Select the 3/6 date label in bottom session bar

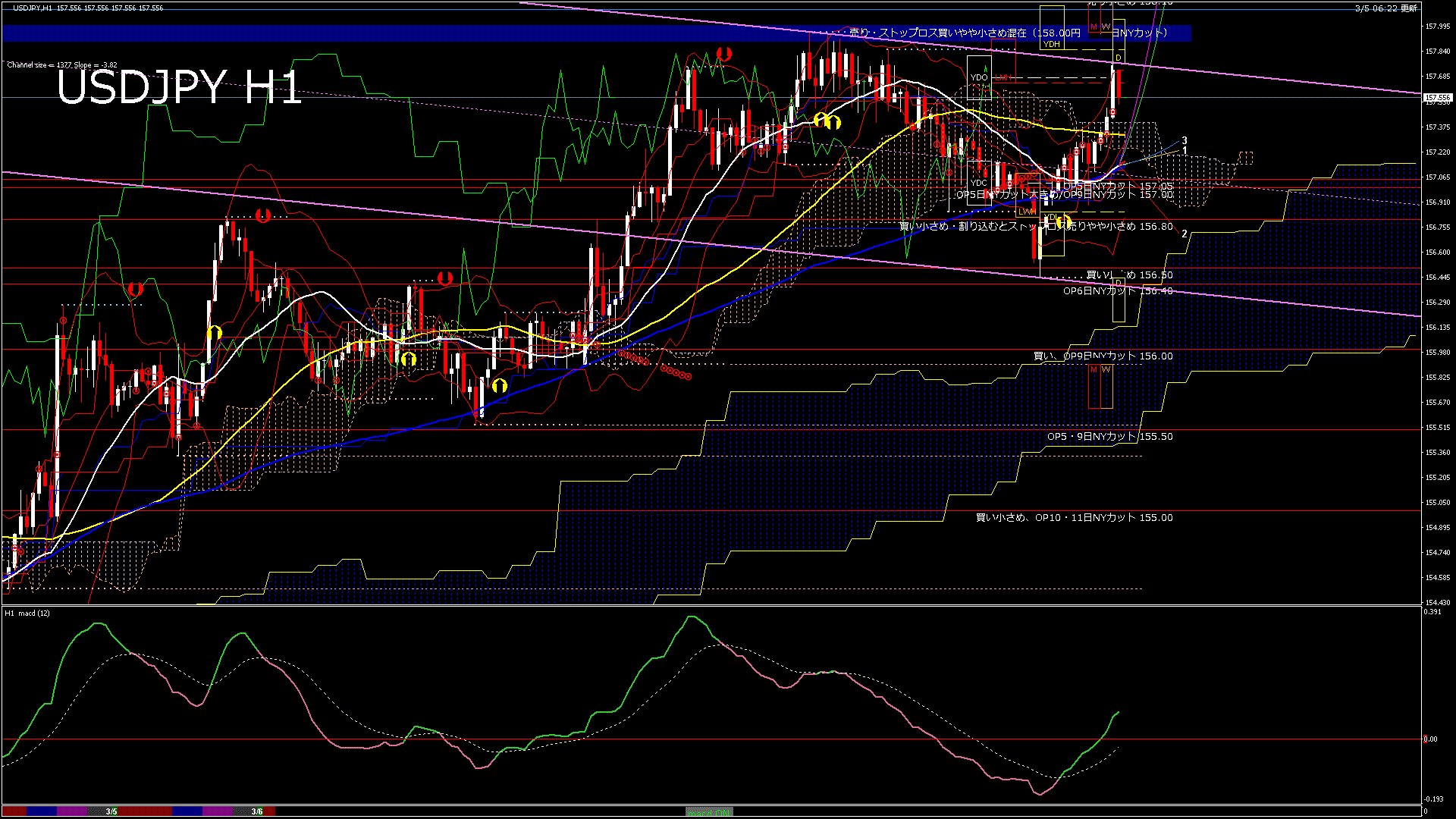pos(257,811)
